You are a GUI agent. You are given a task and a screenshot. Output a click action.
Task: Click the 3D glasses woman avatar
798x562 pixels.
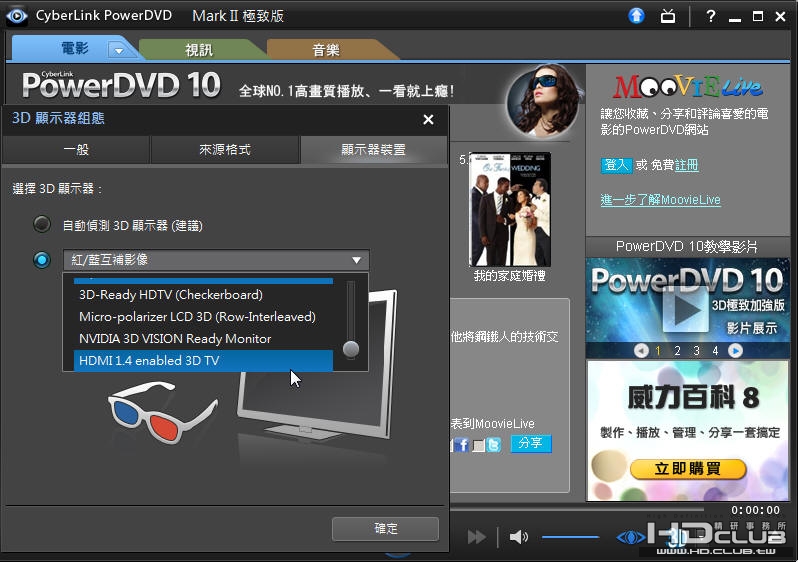click(x=545, y=101)
